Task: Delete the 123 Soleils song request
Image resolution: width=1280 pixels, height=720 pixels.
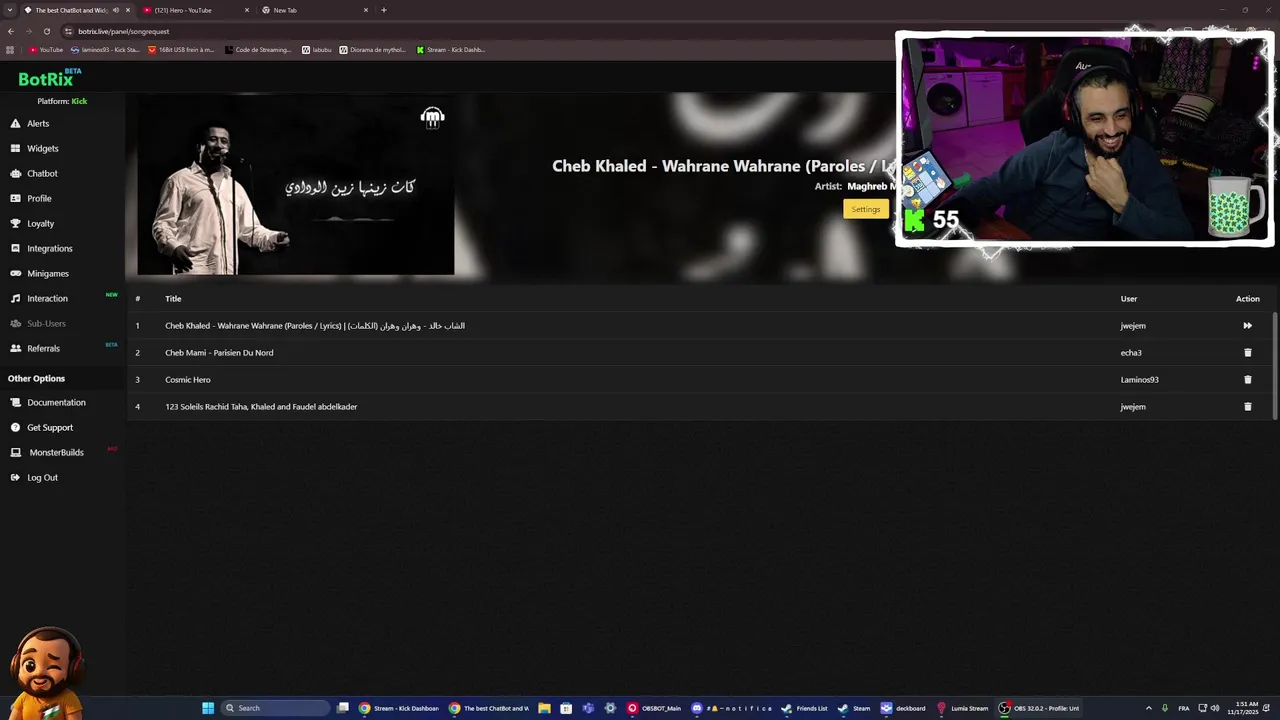Action: 1247,406
